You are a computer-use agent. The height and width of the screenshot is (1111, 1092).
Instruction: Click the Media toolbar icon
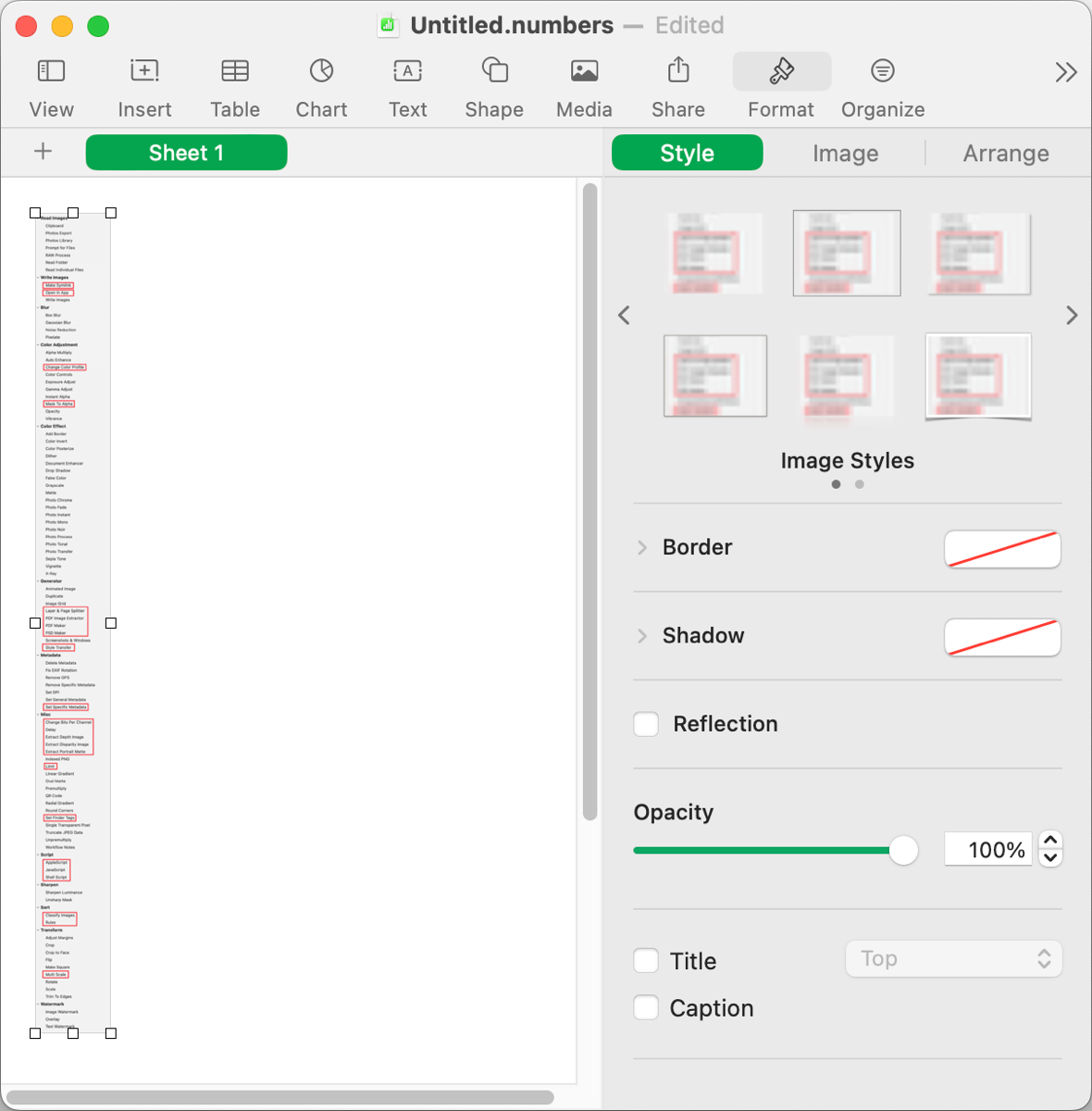tap(584, 71)
